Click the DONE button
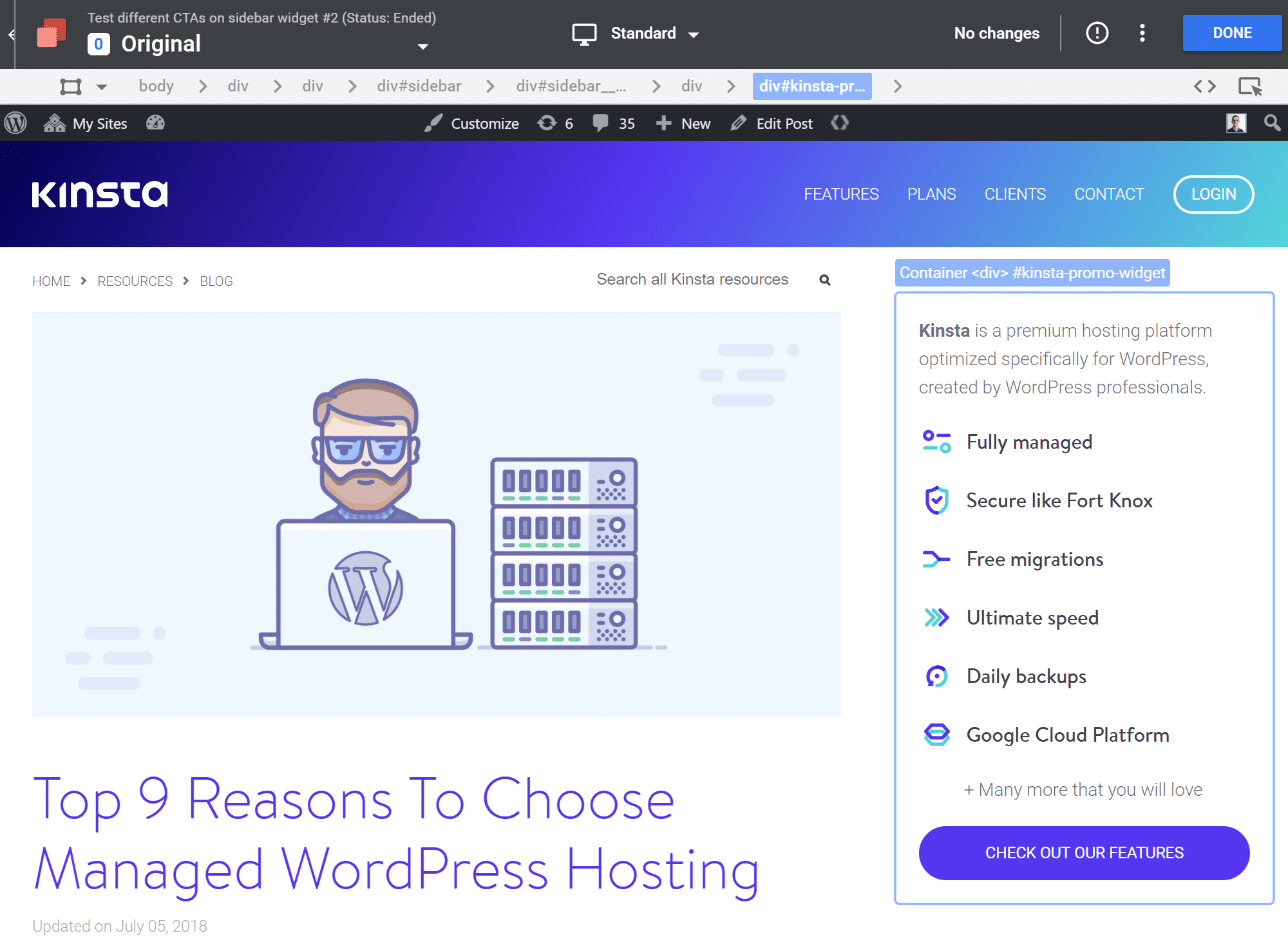 click(x=1232, y=33)
